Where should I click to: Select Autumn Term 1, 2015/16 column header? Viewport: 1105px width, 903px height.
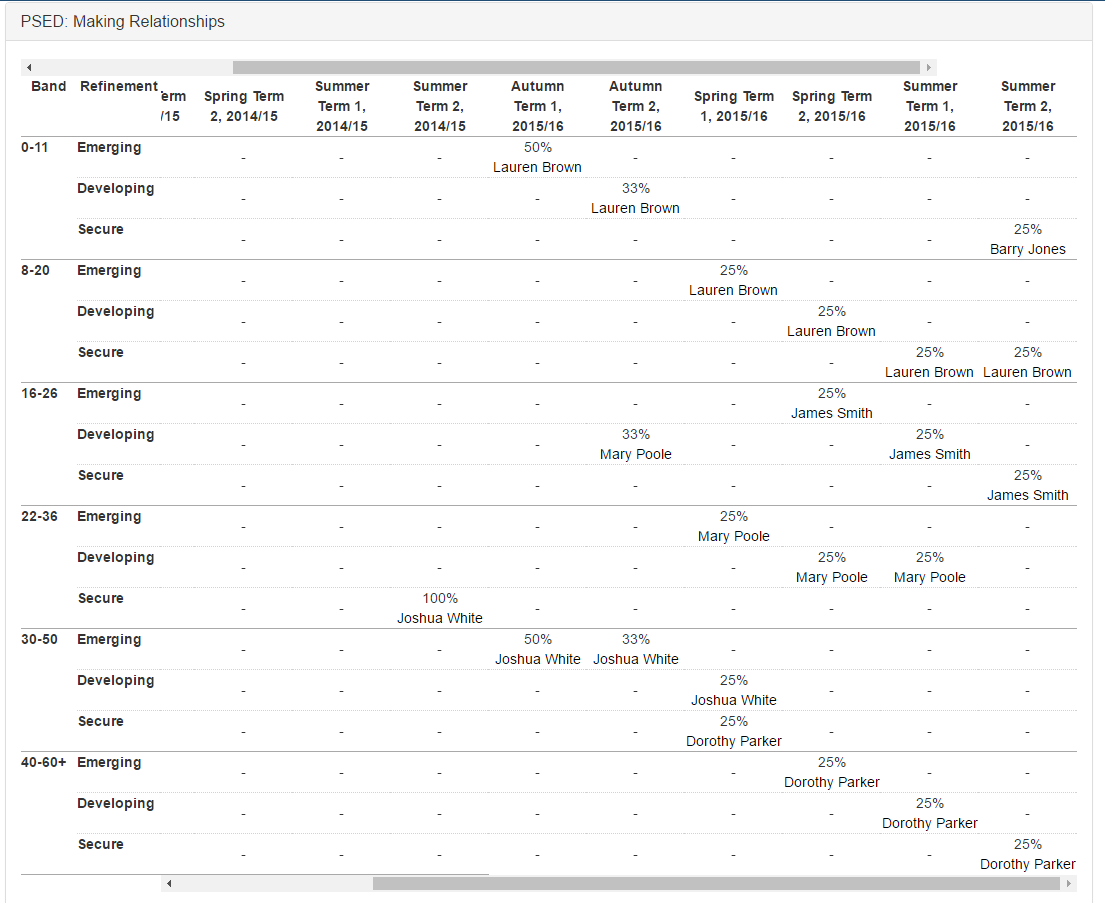coord(538,106)
